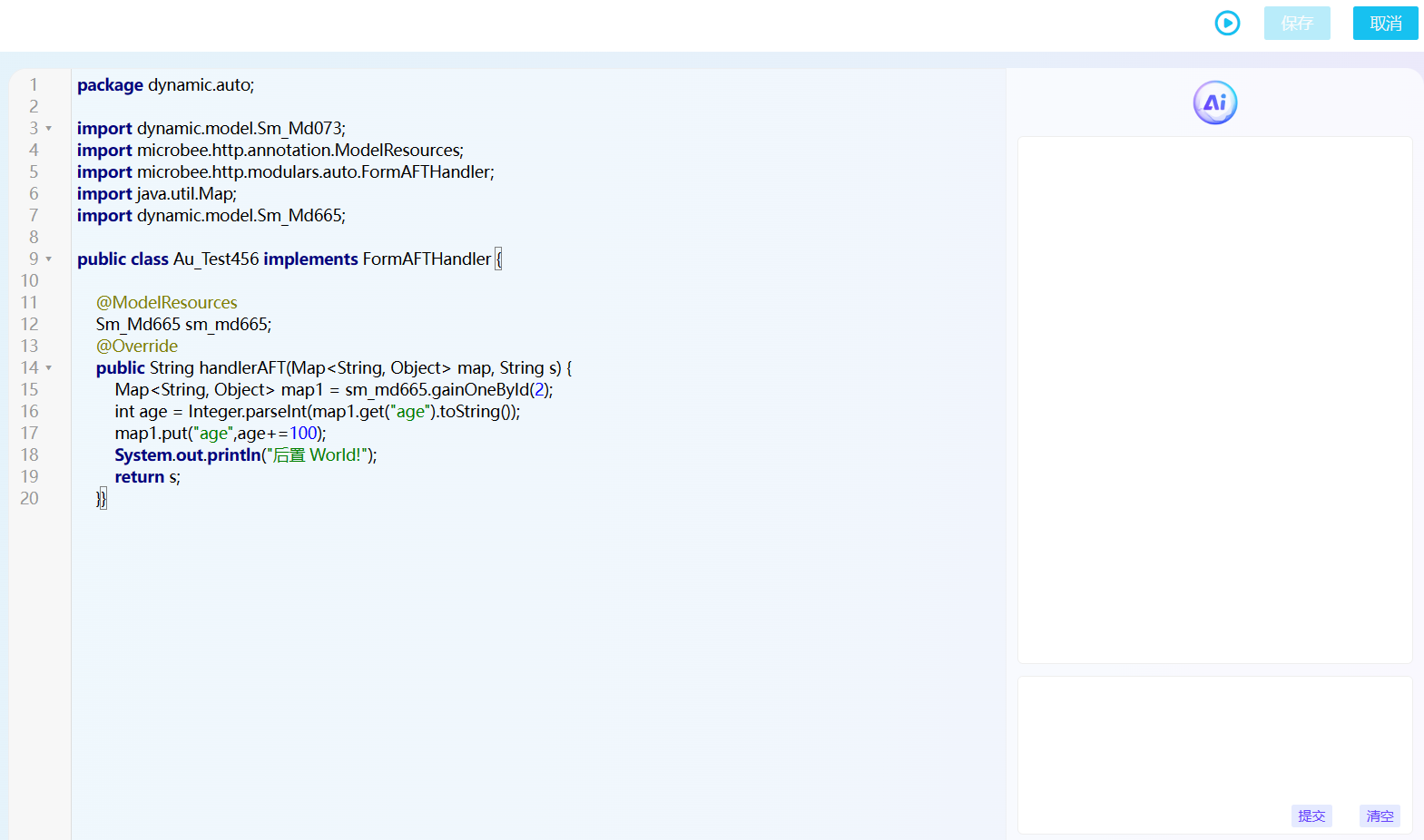This screenshot has height=840, width=1424.
Task: Clear the AI input with 清空
Action: tap(1379, 816)
